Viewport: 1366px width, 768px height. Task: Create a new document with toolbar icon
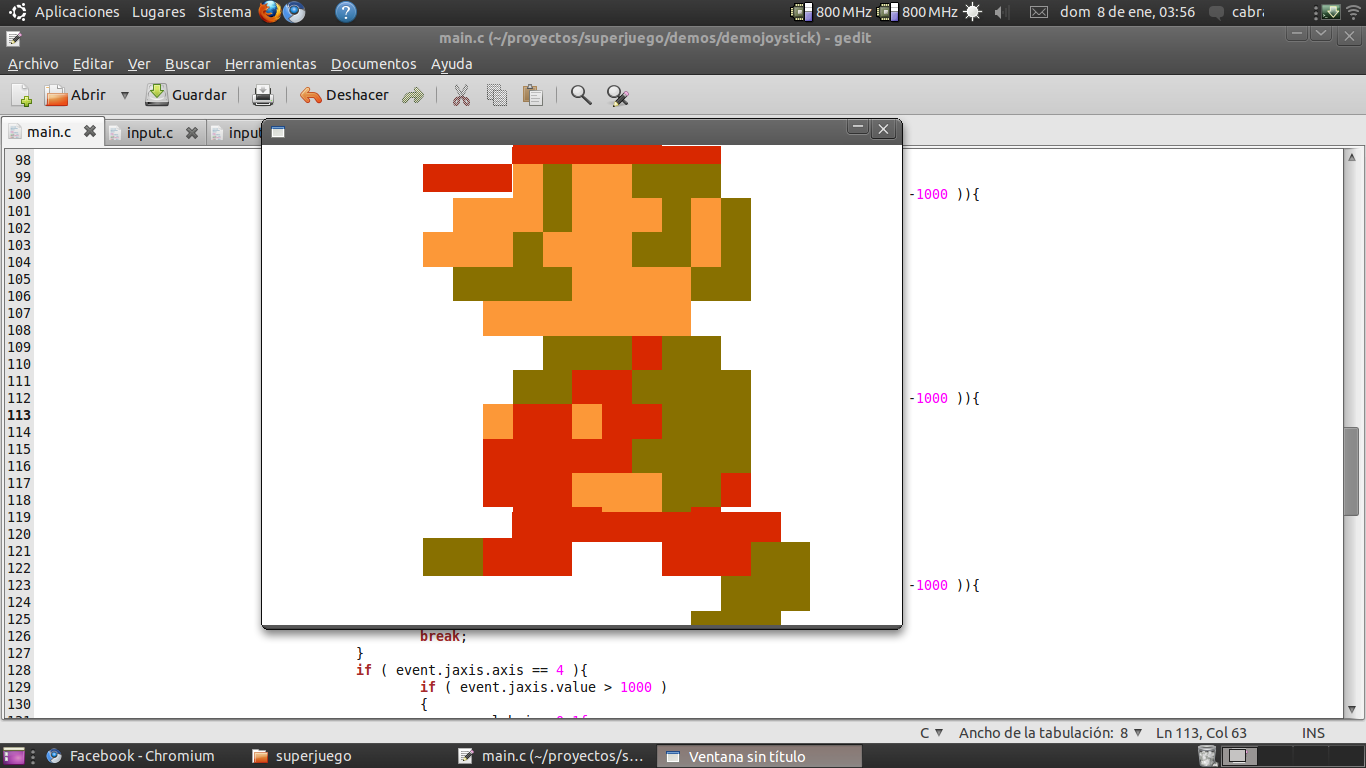[21, 95]
